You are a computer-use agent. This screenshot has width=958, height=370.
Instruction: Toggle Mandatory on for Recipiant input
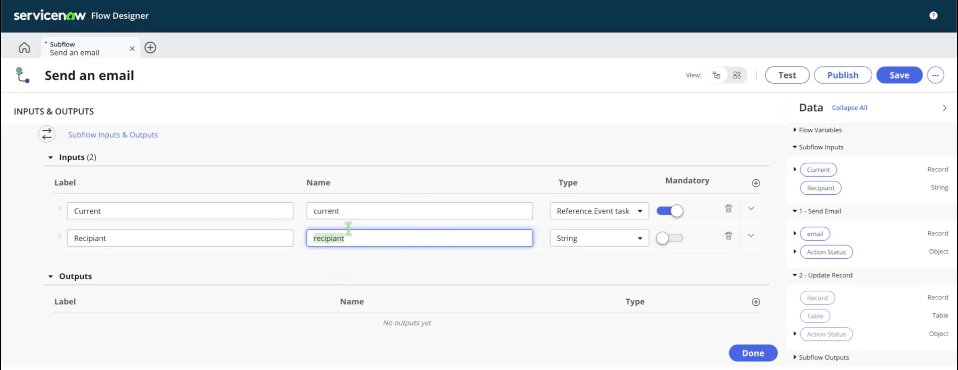point(670,238)
